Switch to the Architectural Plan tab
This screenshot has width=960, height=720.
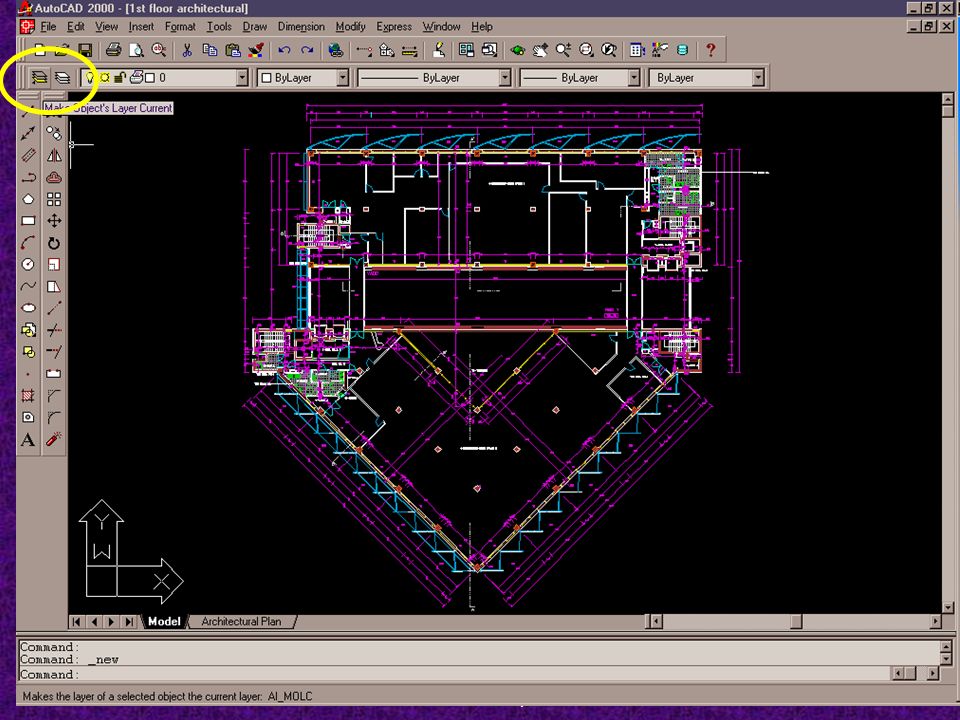click(x=241, y=621)
